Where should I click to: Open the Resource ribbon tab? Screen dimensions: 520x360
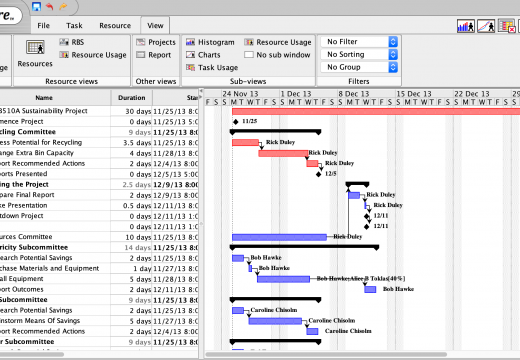pos(115,26)
